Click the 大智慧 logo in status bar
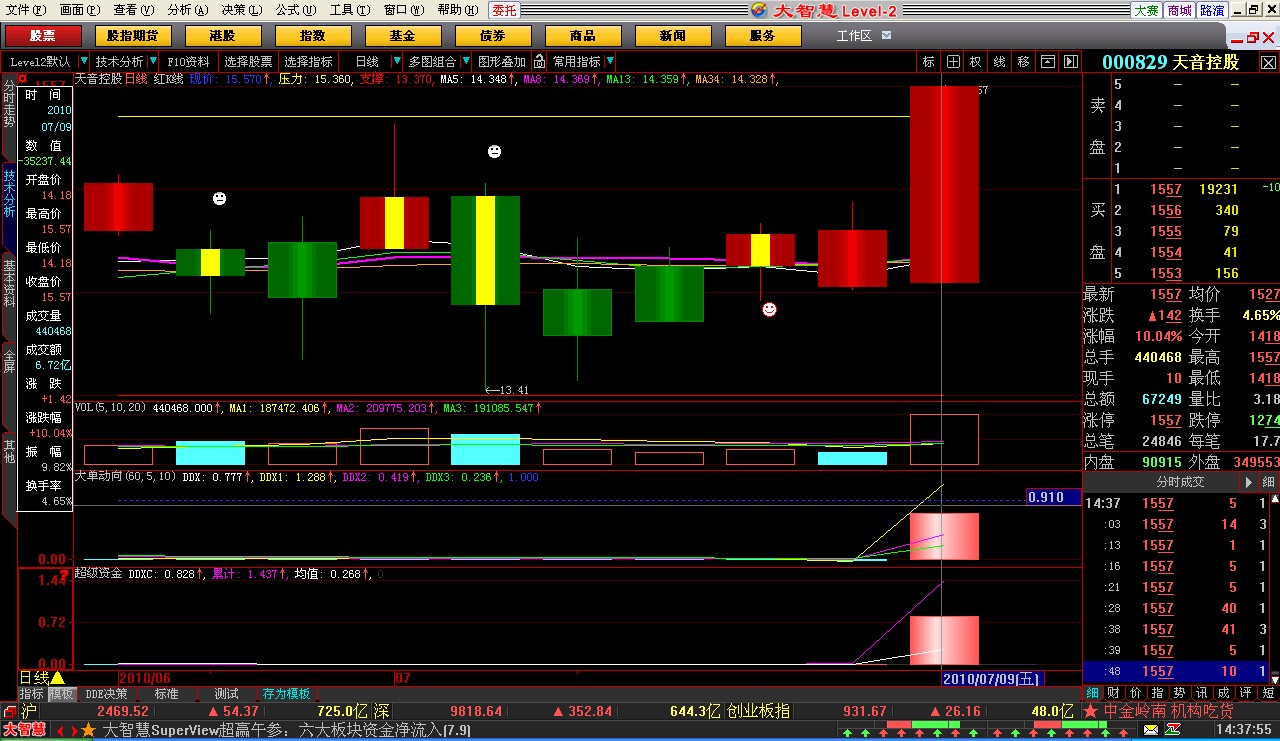Screen dimensions: 1280x741 (23, 730)
